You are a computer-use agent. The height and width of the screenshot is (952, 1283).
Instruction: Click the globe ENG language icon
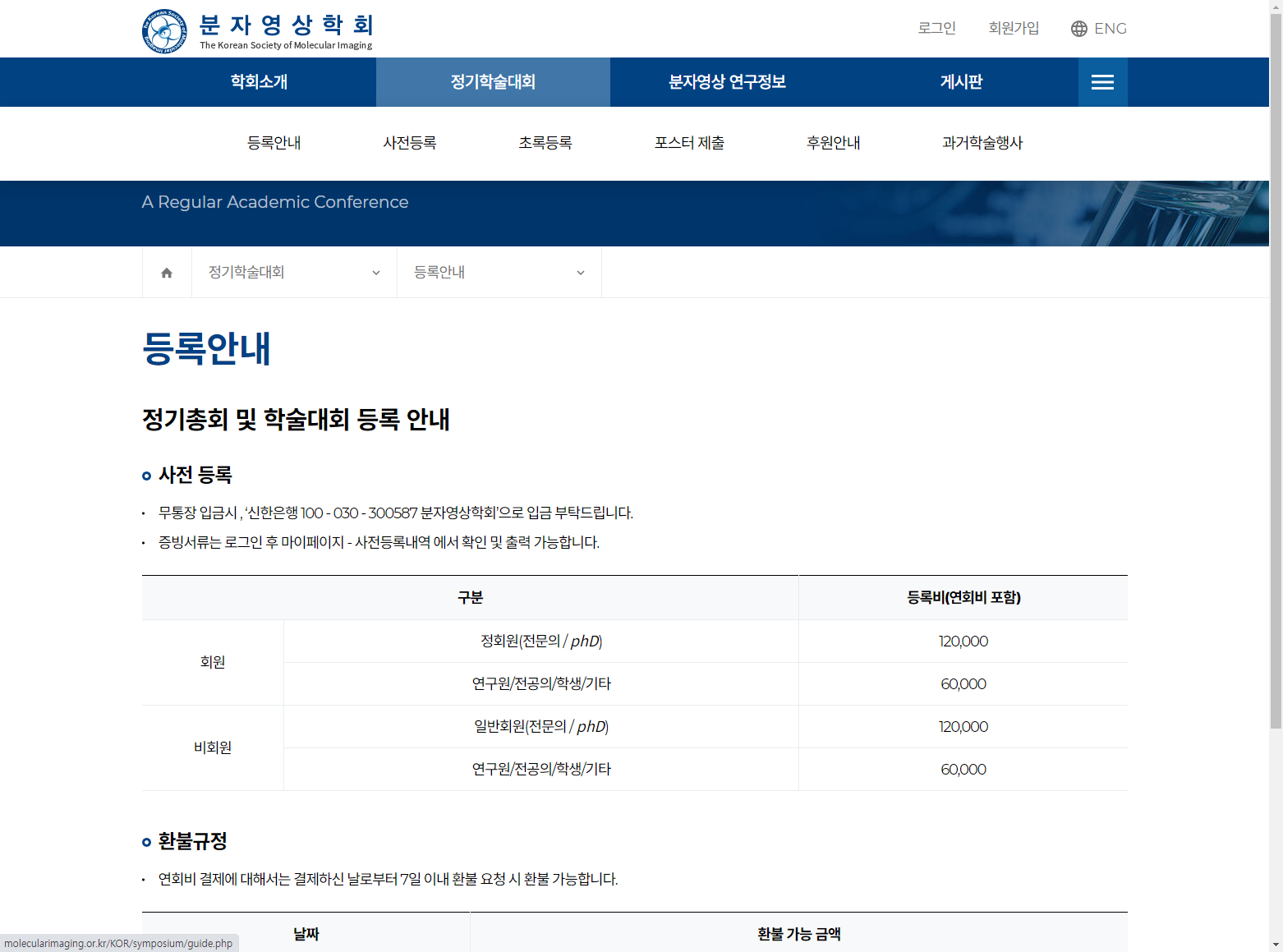(1078, 29)
